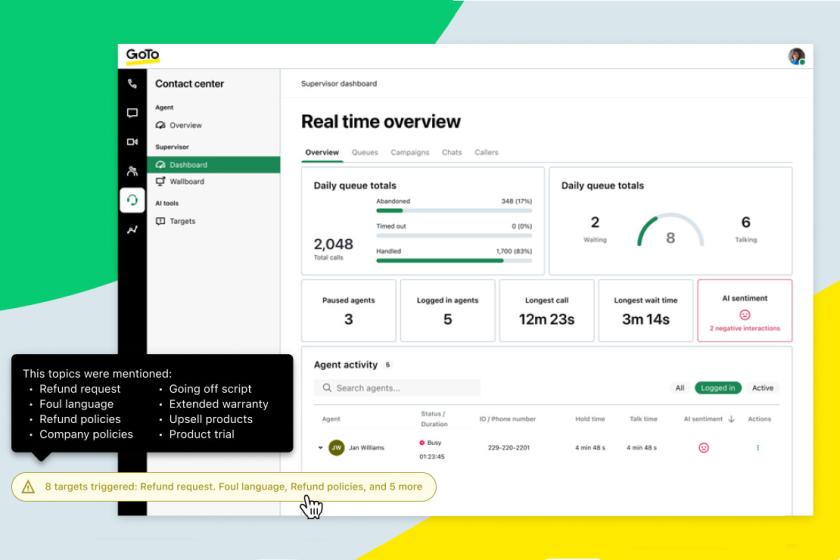Click Product trial in topics tooltip
This screenshot has height=560, width=840.
[201, 435]
